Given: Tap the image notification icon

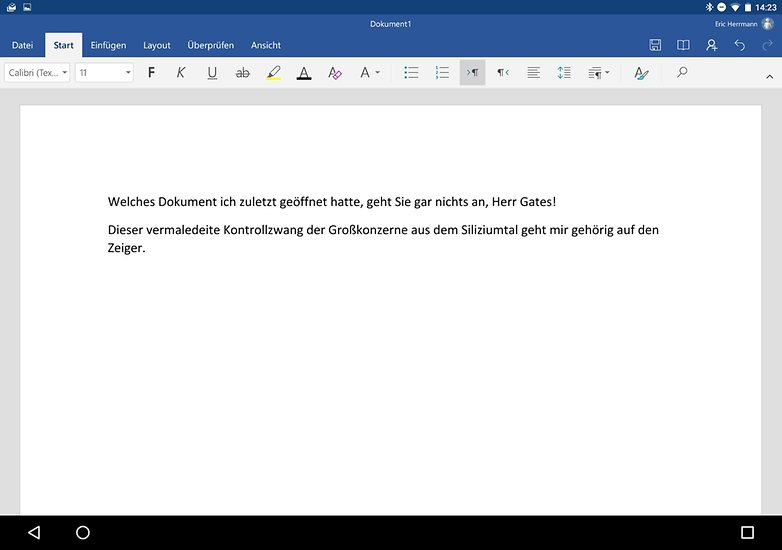Looking at the screenshot, I should (x=27, y=7).
